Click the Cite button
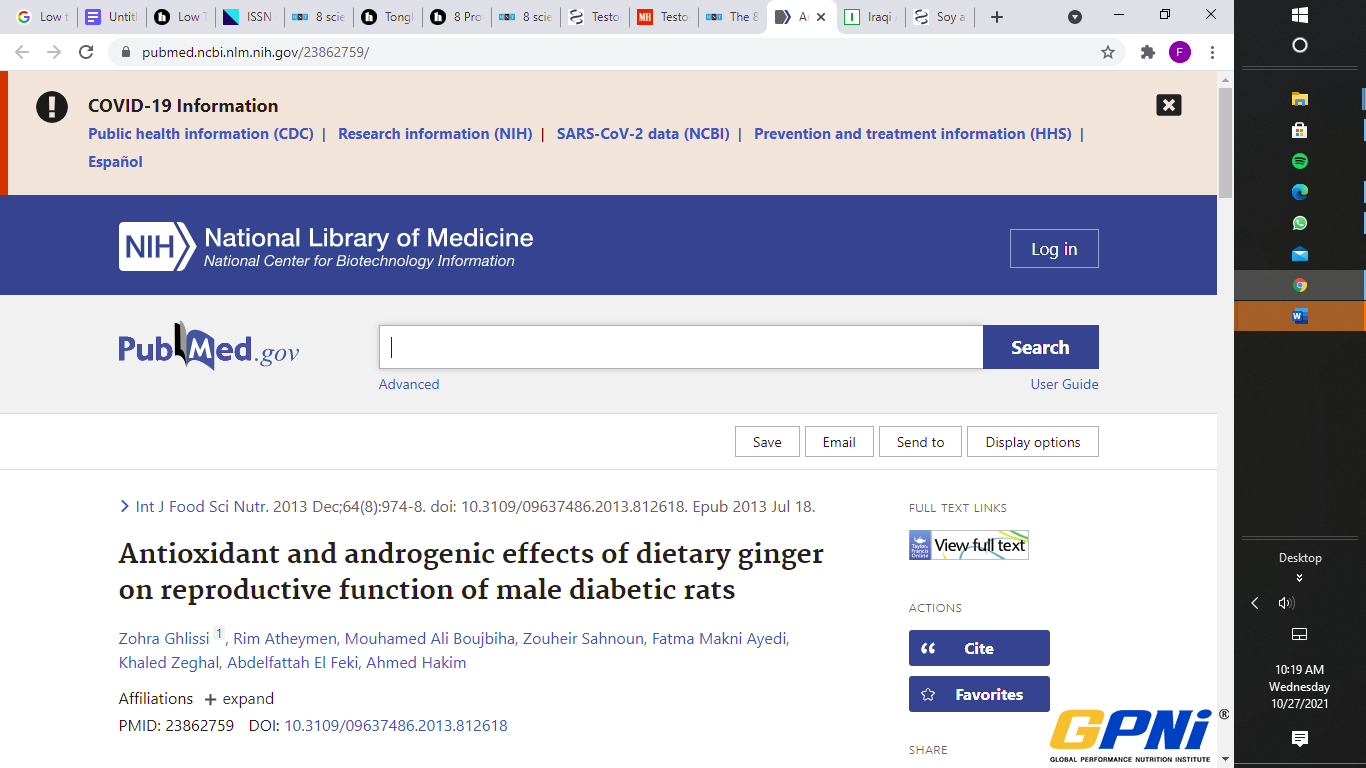1366x768 pixels. click(978, 648)
